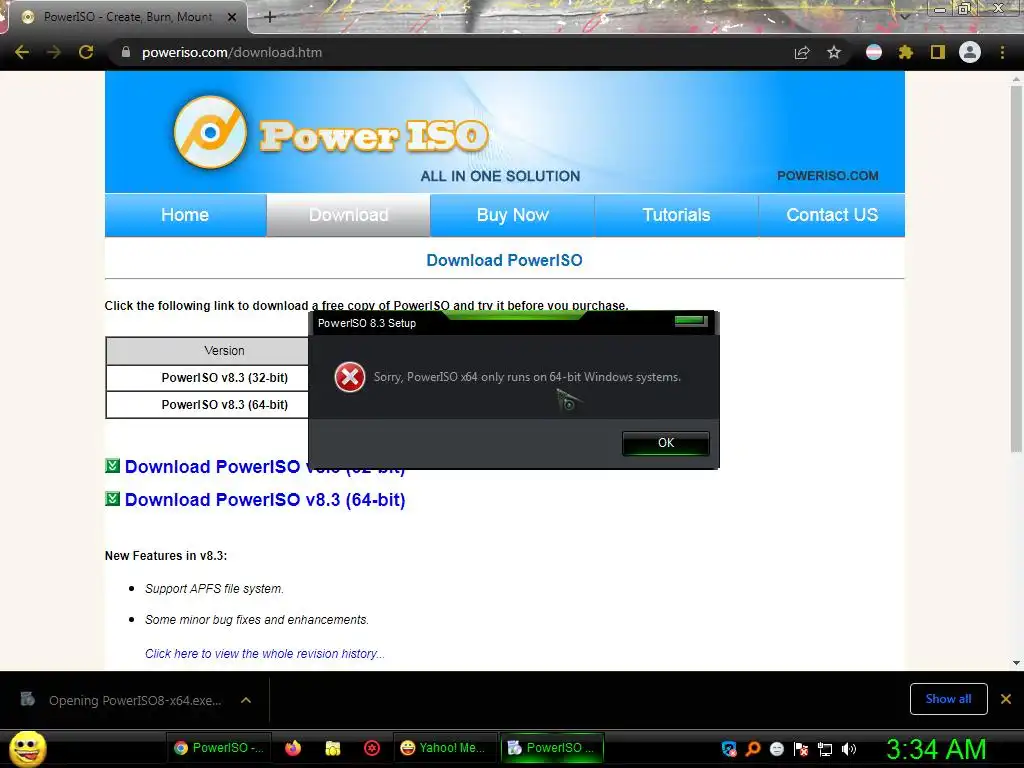The width and height of the screenshot is (1024, 768).
Task: Click the red error icon in dialog
Action: pos(350,377)
